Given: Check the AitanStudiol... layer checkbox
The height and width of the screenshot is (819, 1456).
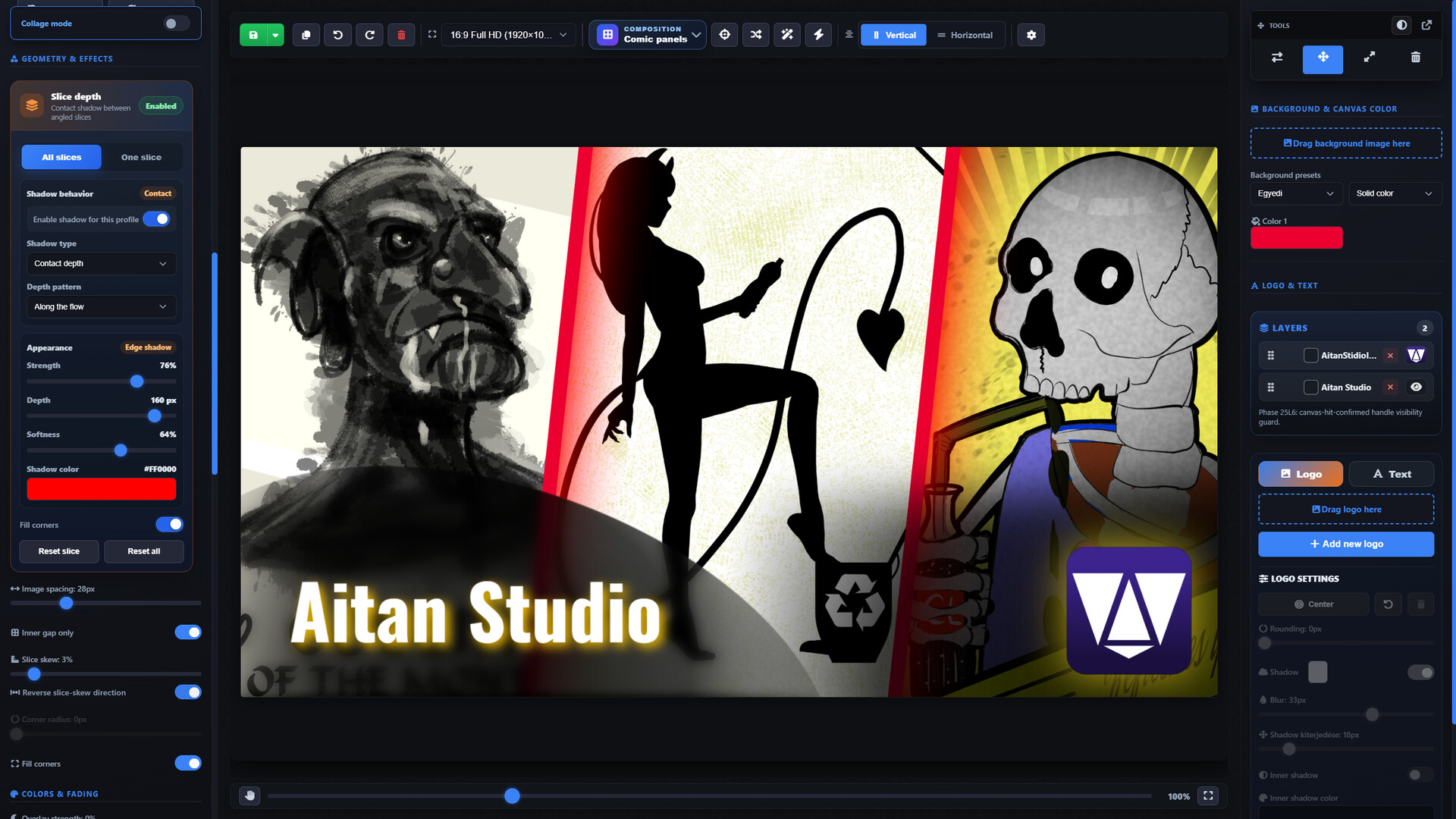Looking at the screenshot, I should coord(1310,356).
